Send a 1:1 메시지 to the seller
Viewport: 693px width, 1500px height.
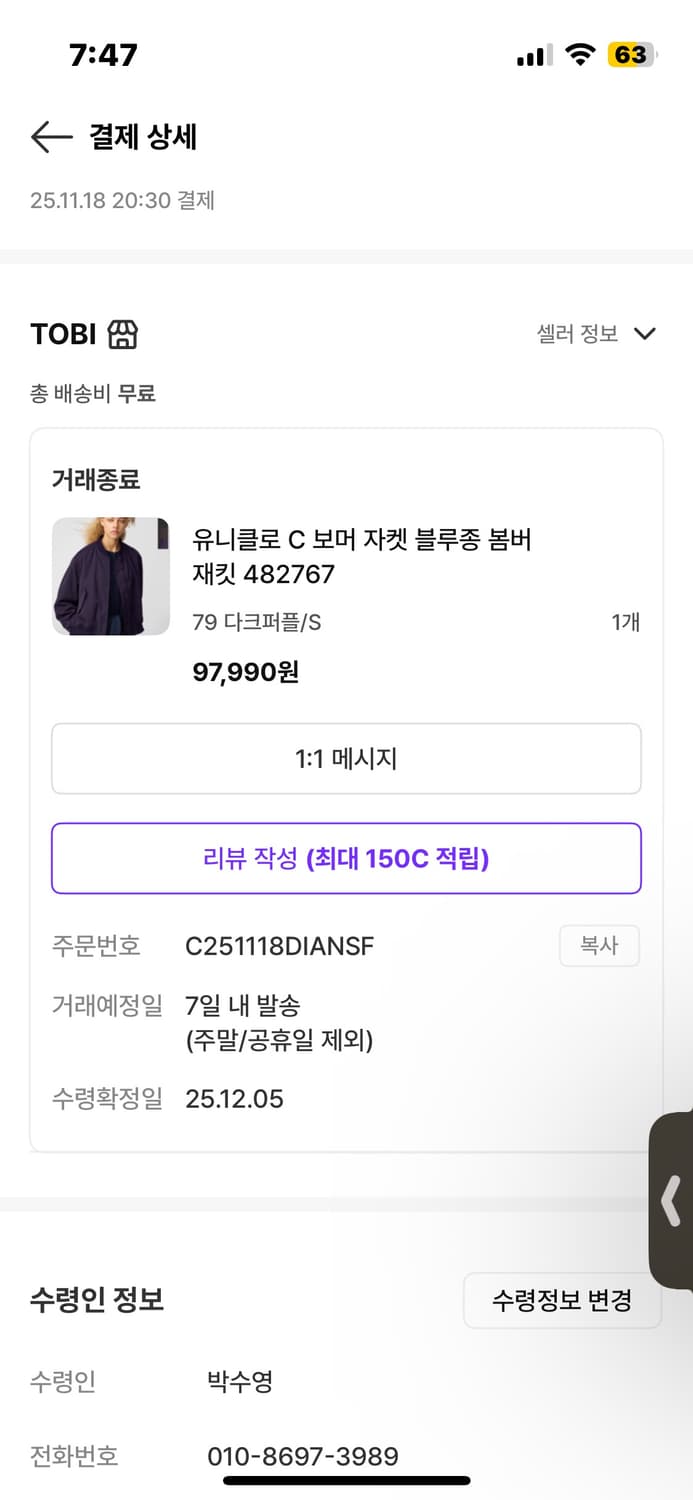pos(346,758)
